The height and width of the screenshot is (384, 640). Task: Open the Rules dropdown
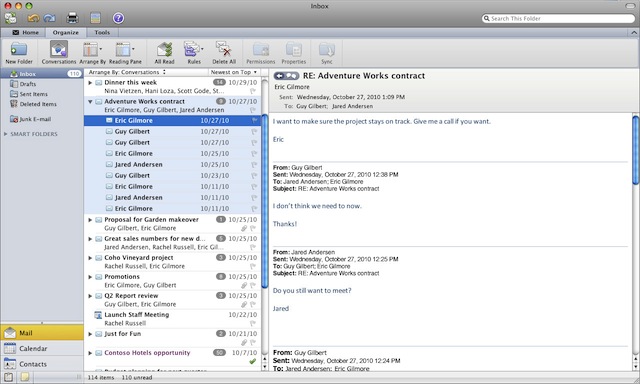[x=194, y=53]
